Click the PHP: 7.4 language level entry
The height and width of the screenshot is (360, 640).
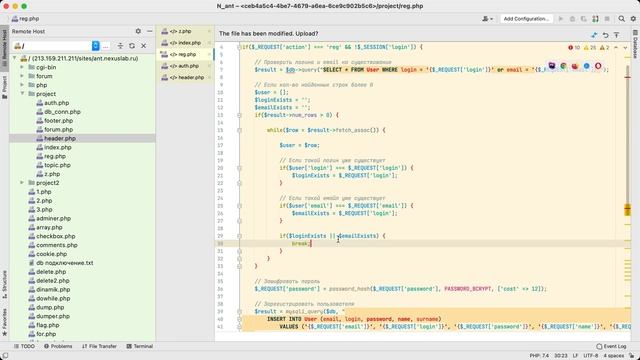point(539,356)
